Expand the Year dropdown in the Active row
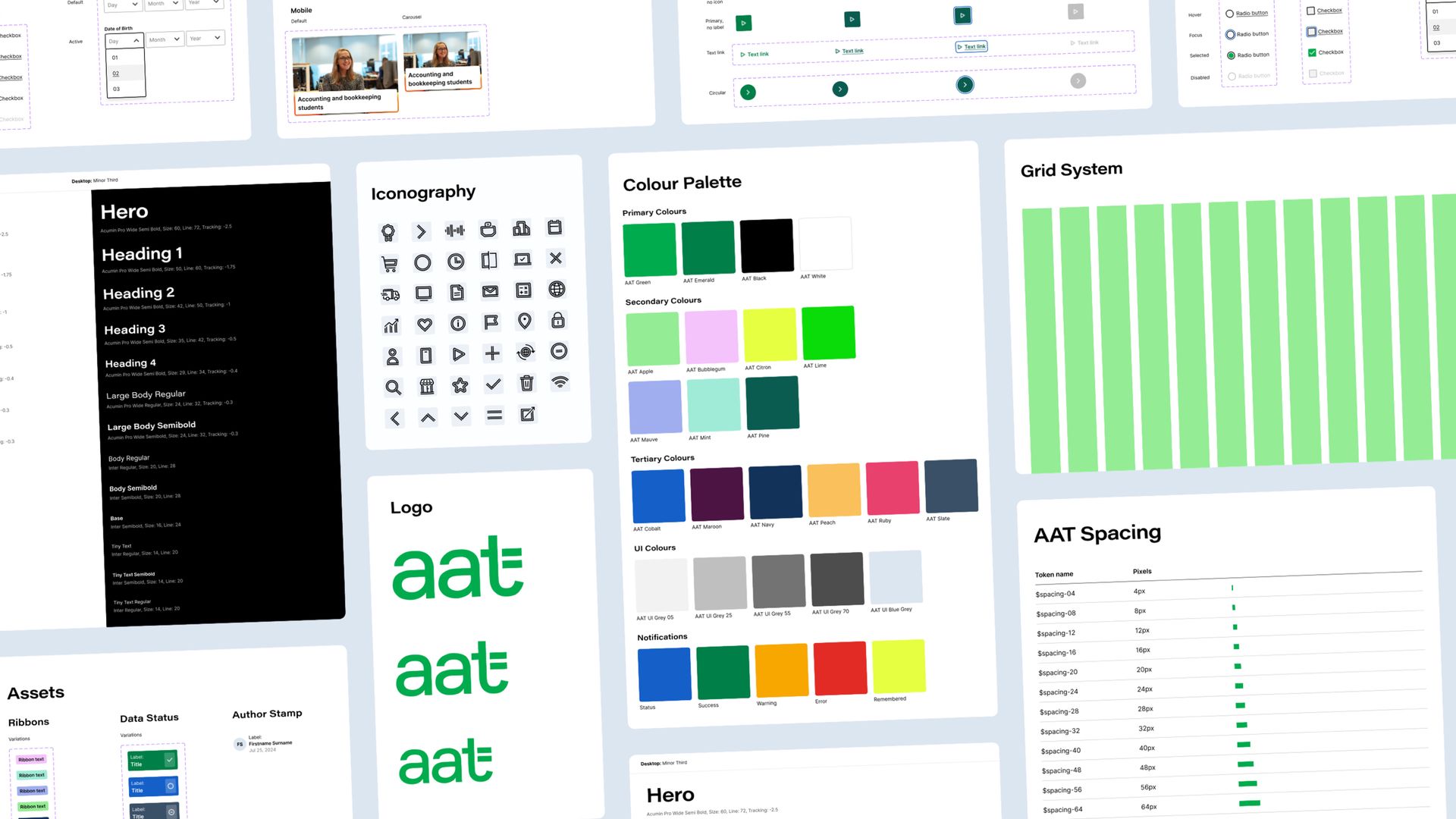 point(206,38)
